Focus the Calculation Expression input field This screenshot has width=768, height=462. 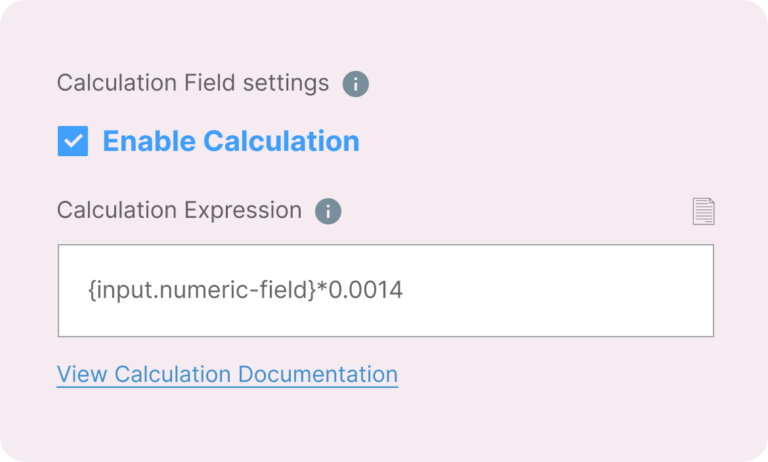pos(385,291)
